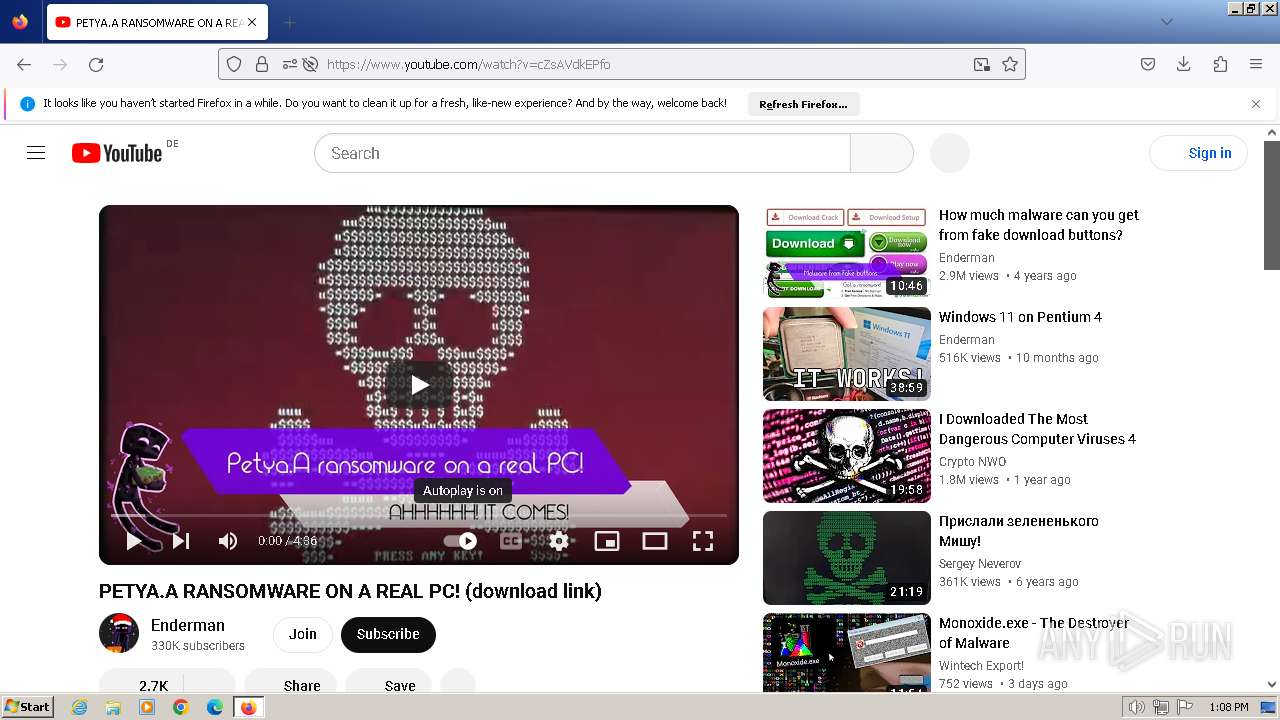Image resolution: width=1280 pixels, height=720 pixels.
Task: View site security padlock info
Action: tap(262, 64)
